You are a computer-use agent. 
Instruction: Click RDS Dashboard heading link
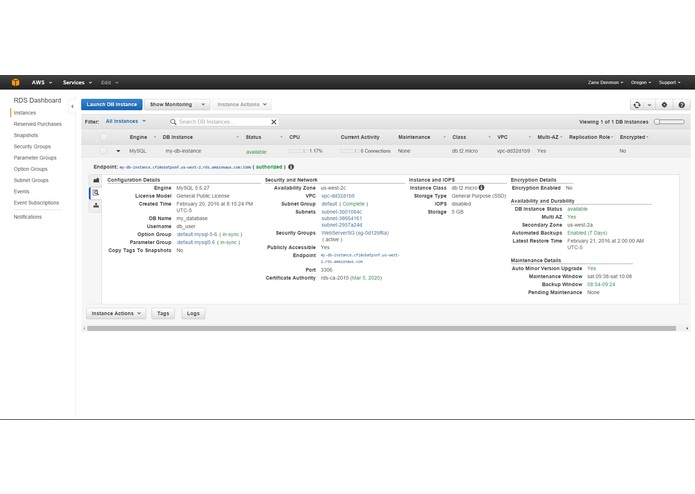[37, 101]
